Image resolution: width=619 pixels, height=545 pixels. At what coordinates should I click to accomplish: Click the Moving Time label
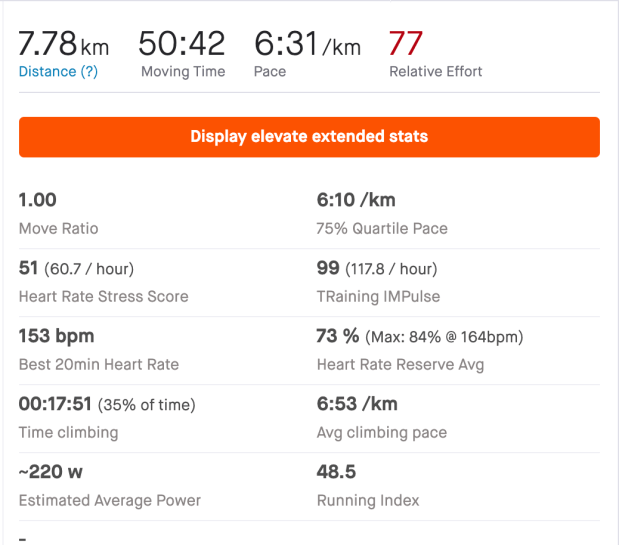pos(183,72)
